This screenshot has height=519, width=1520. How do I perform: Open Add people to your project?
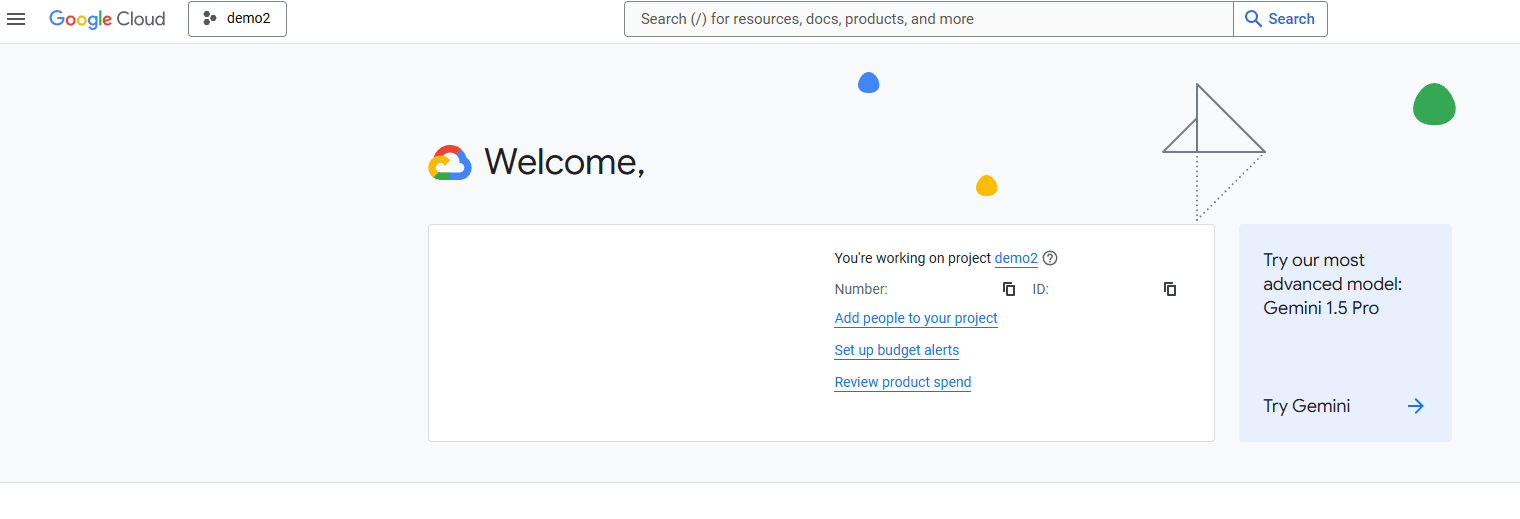(x=916, y=318)
